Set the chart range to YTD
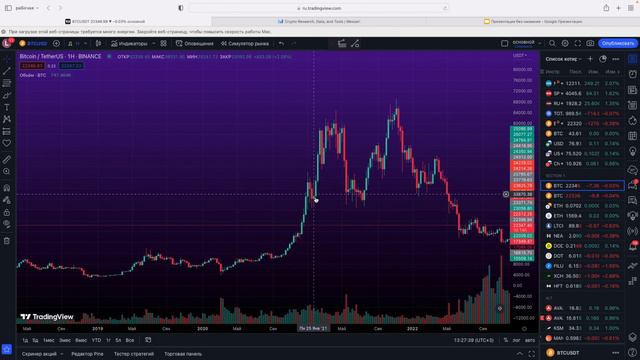This screenshot has width=640, height=360. pos(96,340)
